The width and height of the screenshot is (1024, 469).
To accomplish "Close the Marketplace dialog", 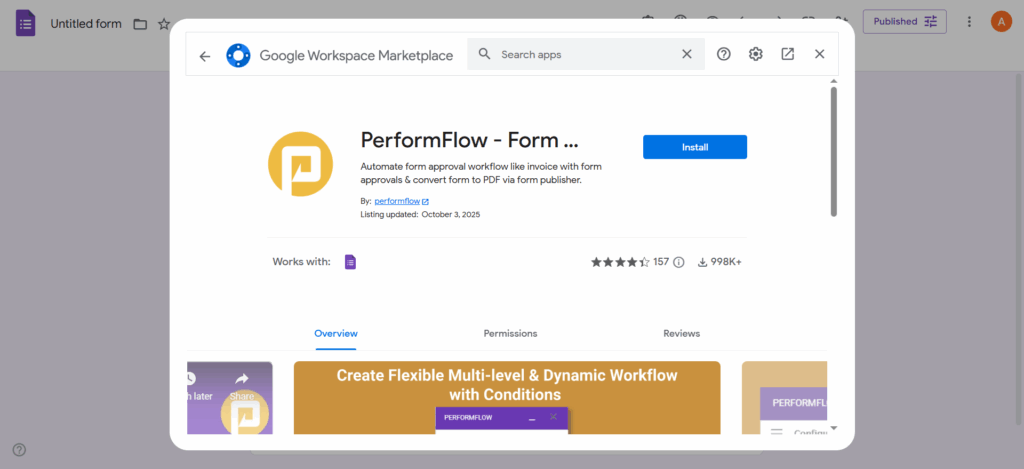I will 820,54.
